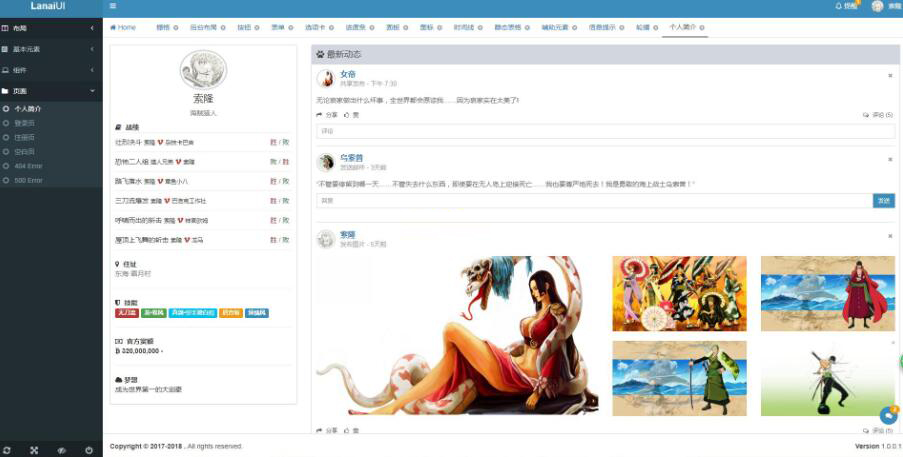Image resolution: width=903 pixels, height=457 pixels.
Task: Close the 信息提示 tab using its circle icon
Action: pos(622,28)
